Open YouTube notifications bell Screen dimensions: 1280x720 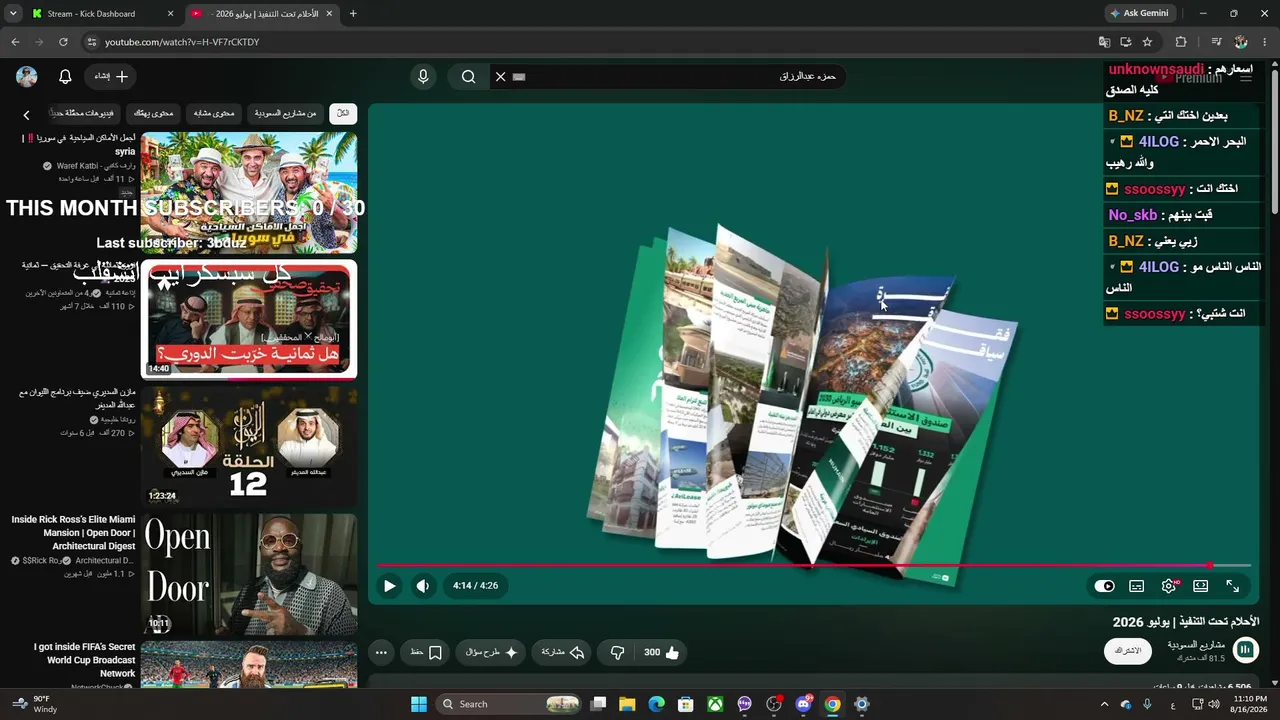point(65,77)
